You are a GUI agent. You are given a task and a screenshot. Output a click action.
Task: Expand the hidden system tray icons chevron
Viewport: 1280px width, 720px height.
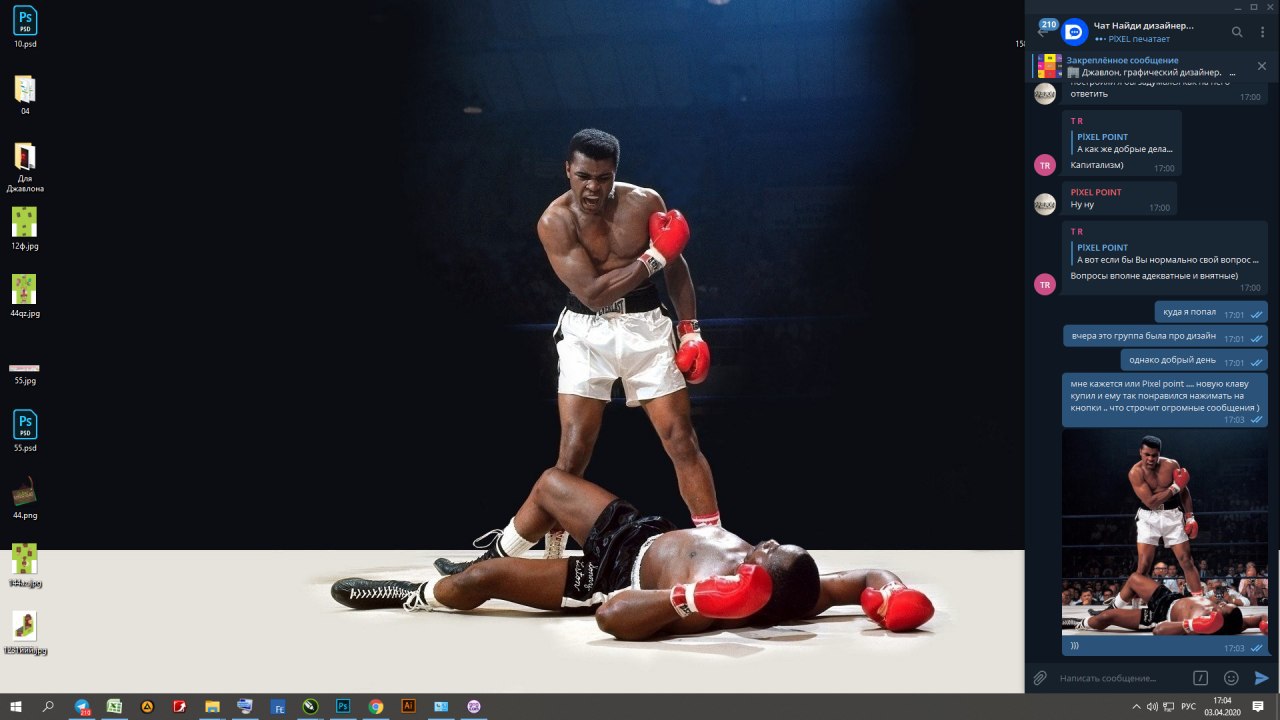pos(1135,706)
